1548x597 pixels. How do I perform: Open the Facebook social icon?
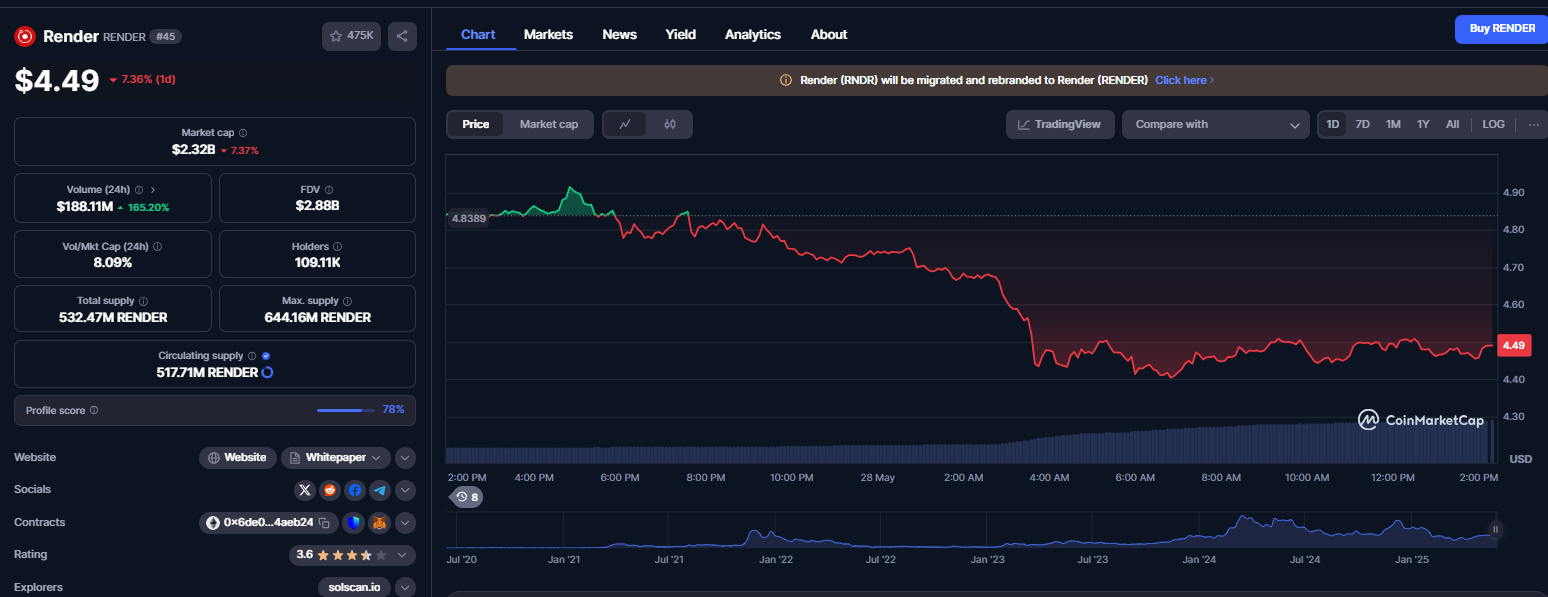(x=355, y=490)
